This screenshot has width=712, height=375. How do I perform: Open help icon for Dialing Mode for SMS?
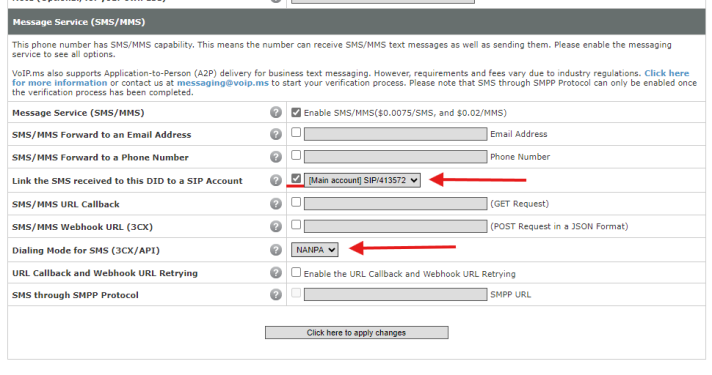click(x=276, y=250)
